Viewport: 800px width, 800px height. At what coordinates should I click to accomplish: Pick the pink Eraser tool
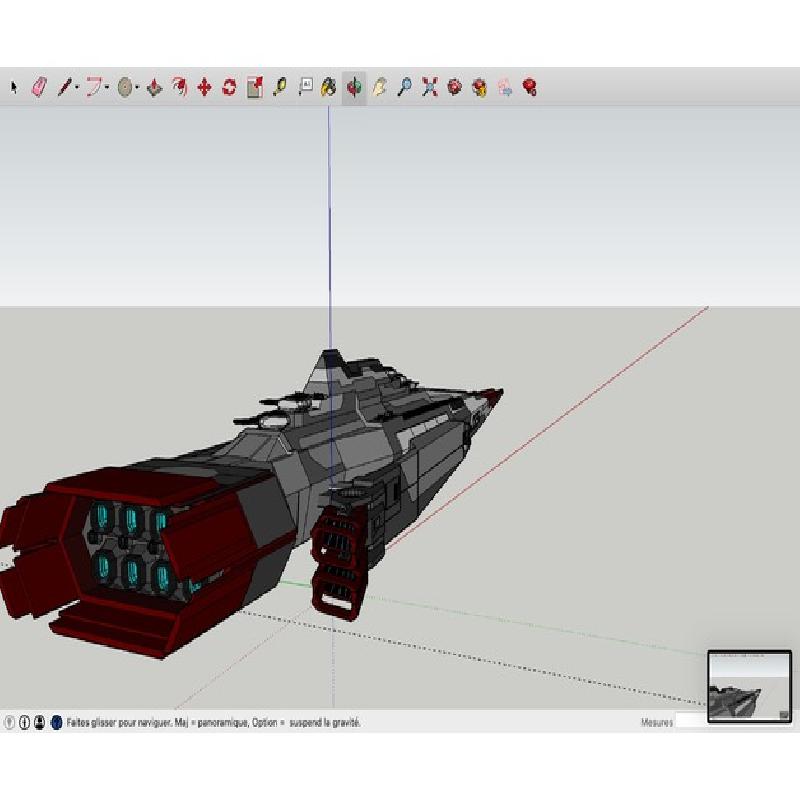[39, 88]
